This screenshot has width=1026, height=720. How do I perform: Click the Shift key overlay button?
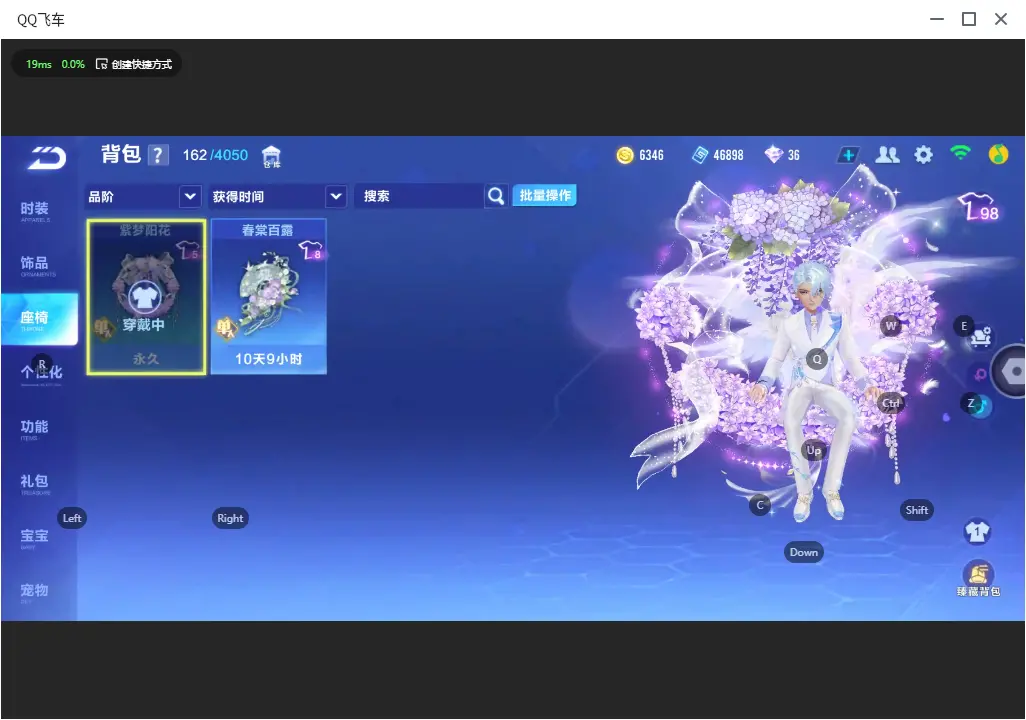pos(917,510)
